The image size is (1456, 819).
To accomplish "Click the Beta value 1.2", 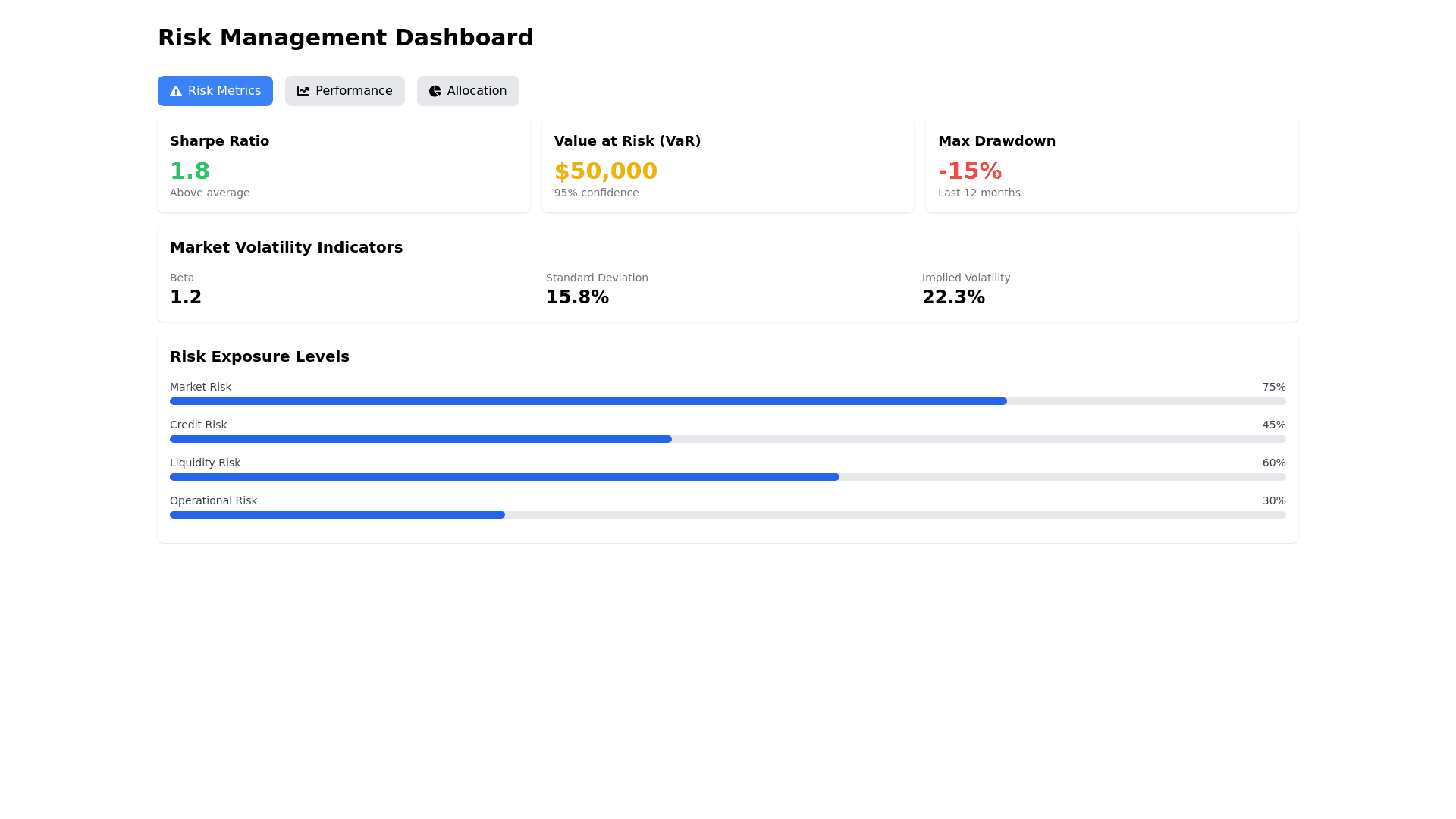I will pyautogui.click(x=186, y=297).
